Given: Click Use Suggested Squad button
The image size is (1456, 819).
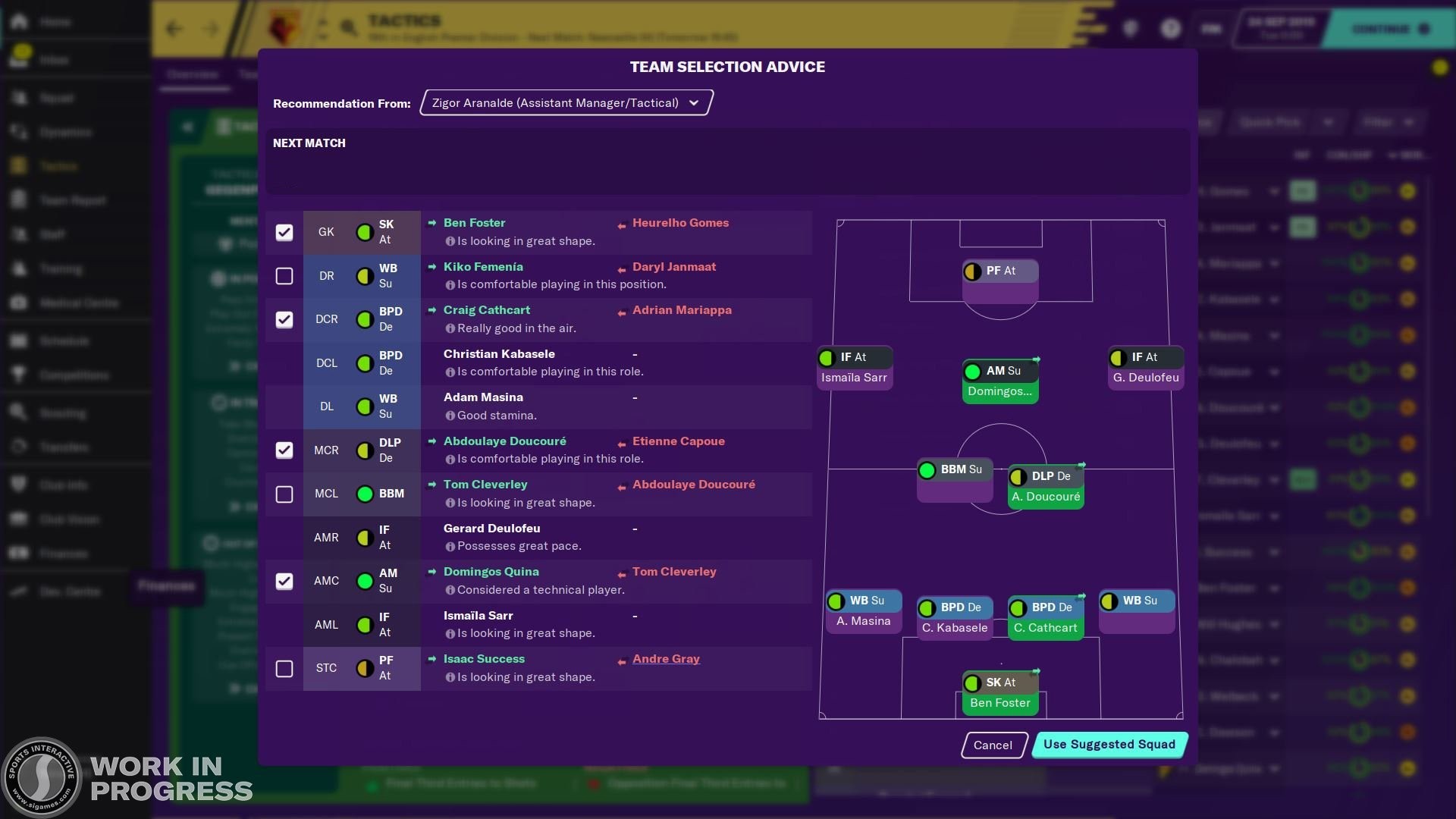Looking at the screenshot, I should [1109, 744].
